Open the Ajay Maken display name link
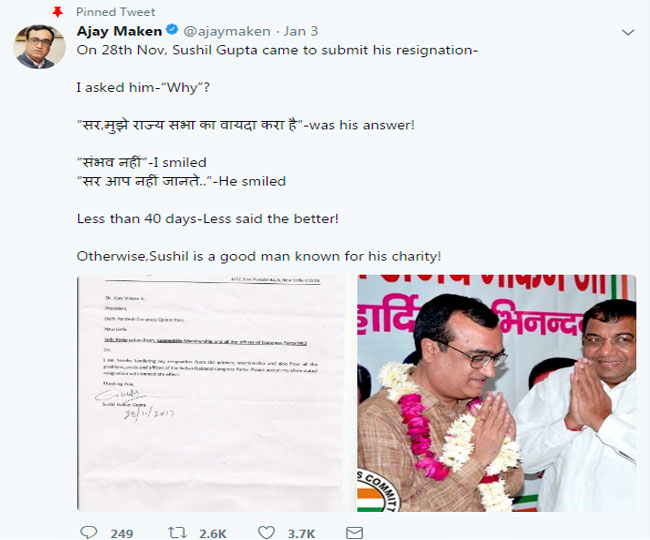This screenshot has height=540, width=650. pyautogui.click(x=119, y=31)
